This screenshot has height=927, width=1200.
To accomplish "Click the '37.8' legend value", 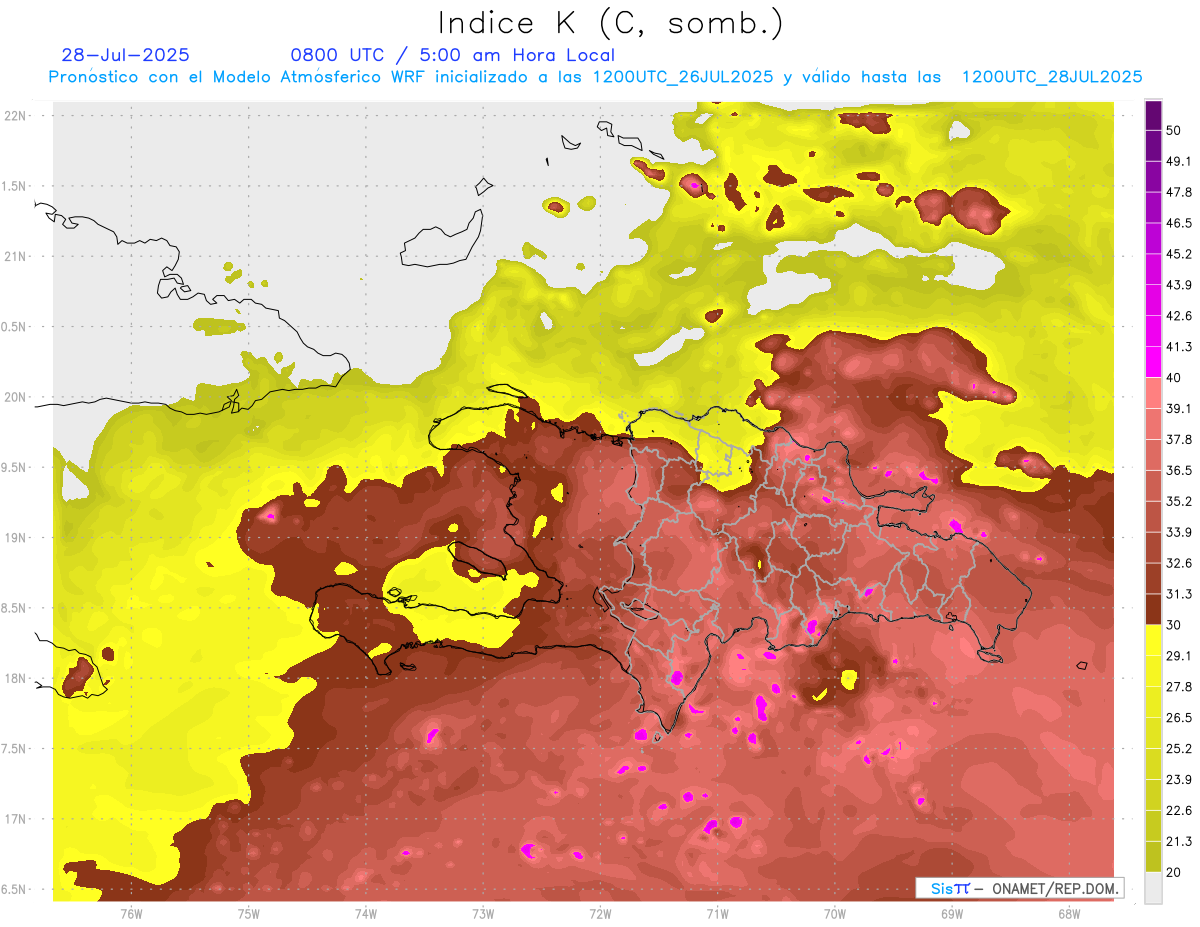I will click(1179, 439).
